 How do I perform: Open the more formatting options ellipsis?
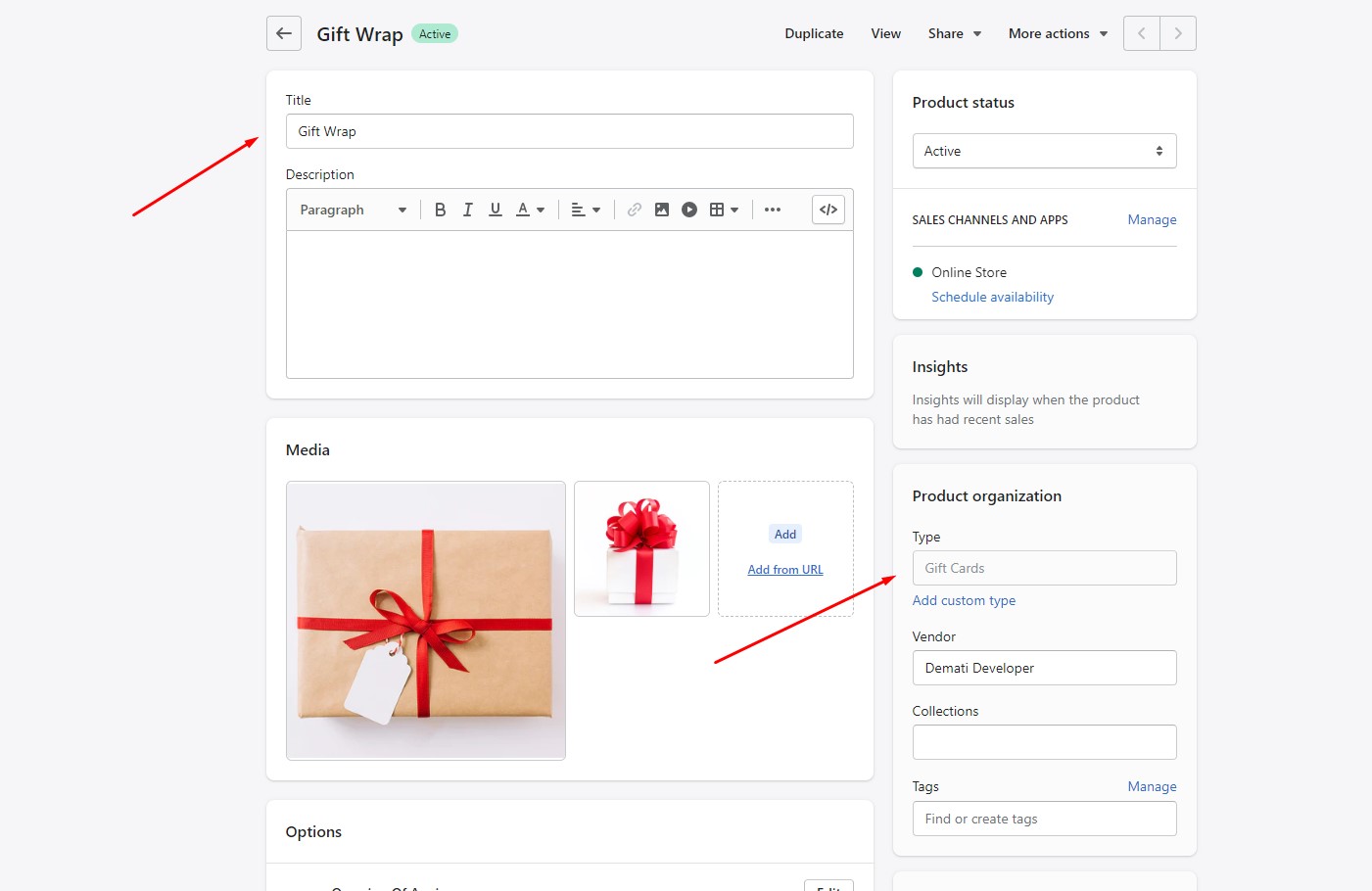[773, 210]
